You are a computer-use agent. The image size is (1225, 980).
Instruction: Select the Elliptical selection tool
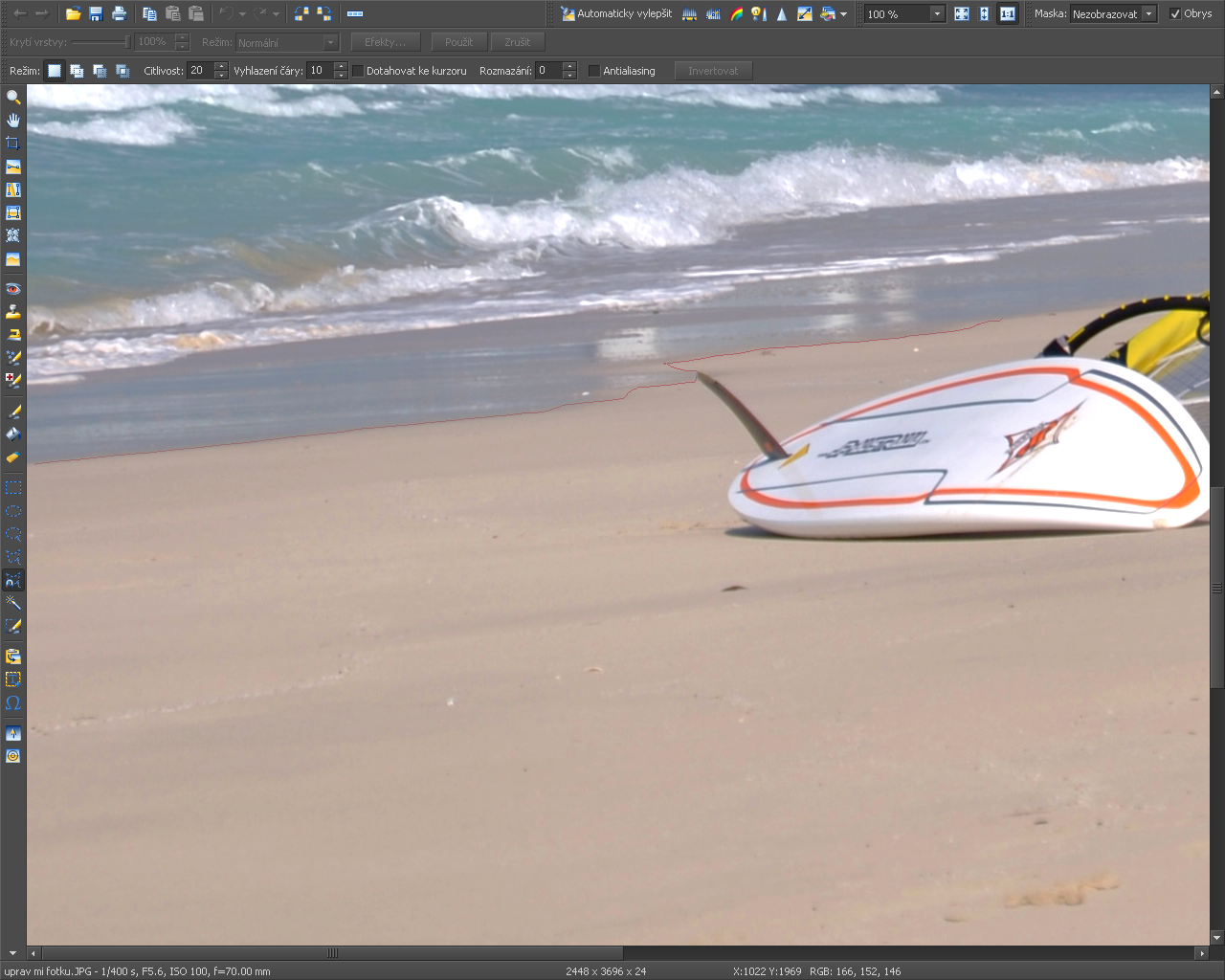tap(13, 511)
